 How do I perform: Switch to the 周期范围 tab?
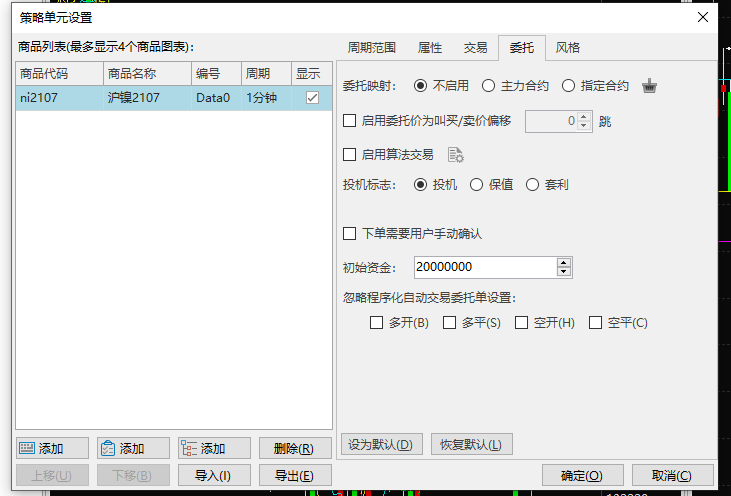coord(371,48)
